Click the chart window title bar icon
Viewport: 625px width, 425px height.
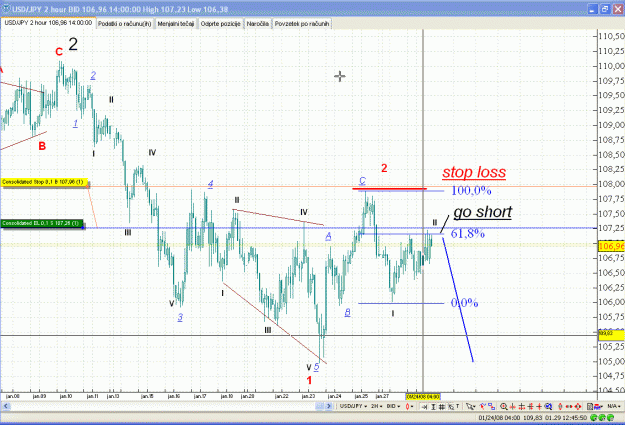click(x=6, y=8)
